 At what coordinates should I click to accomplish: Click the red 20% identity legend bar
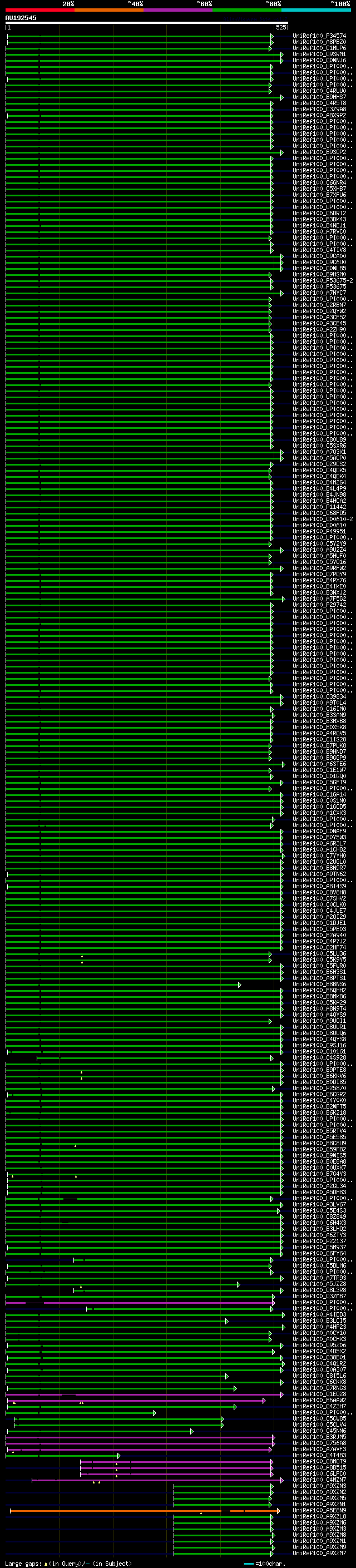click(40, 10)
